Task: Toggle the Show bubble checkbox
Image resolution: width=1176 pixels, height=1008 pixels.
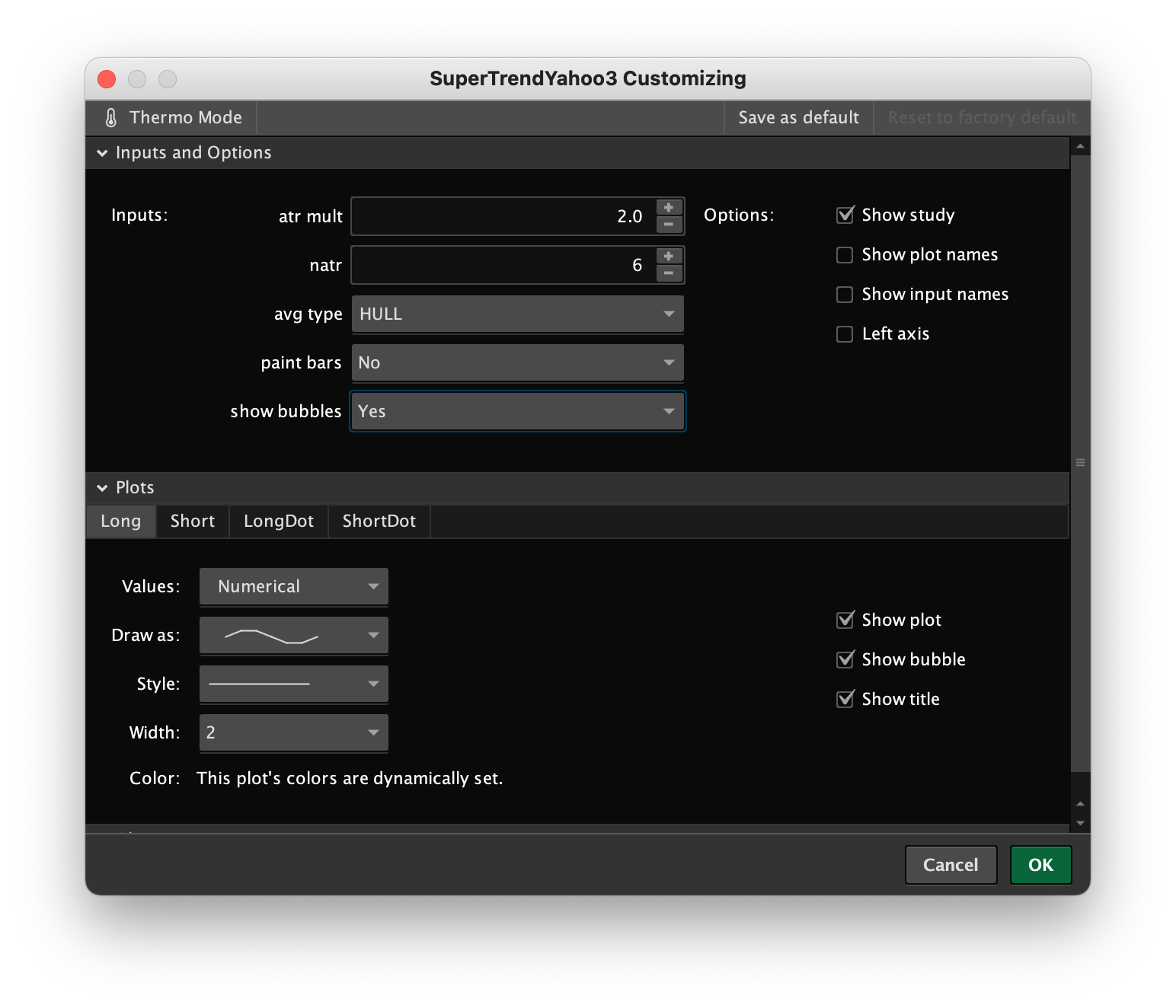Action: point(845,660)
